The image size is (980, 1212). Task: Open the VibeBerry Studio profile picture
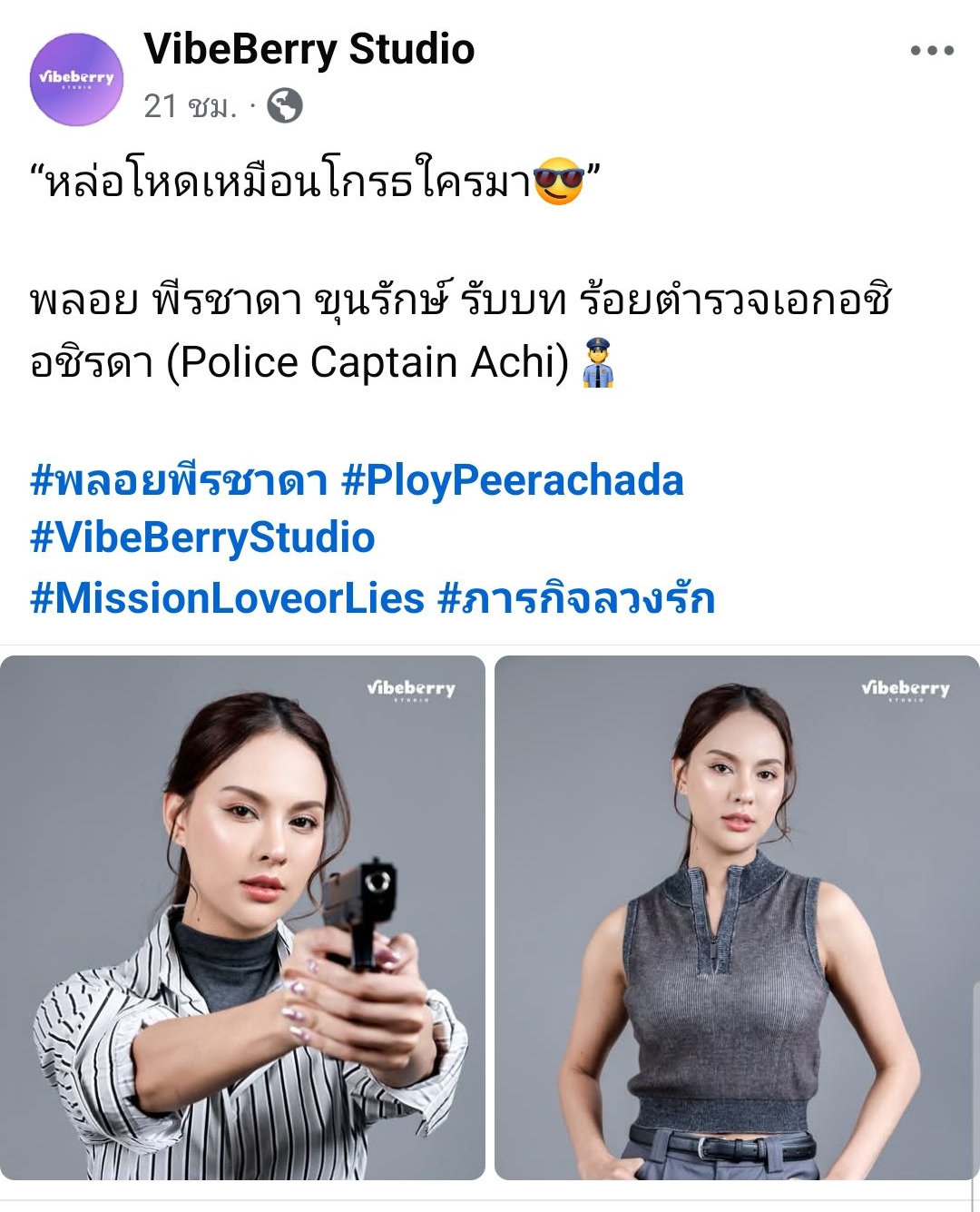point(76,79)
